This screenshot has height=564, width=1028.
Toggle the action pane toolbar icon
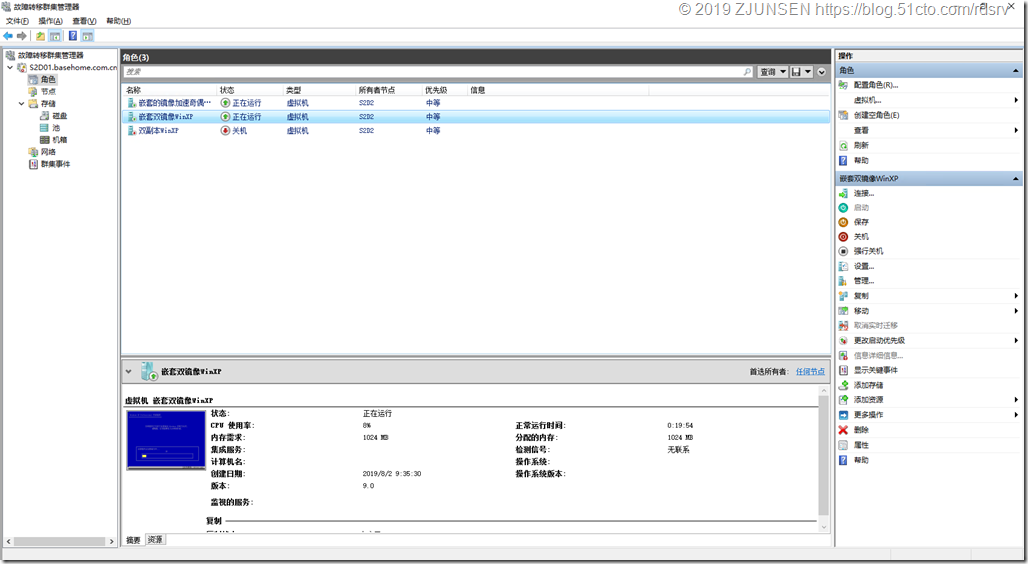[88, 36]
